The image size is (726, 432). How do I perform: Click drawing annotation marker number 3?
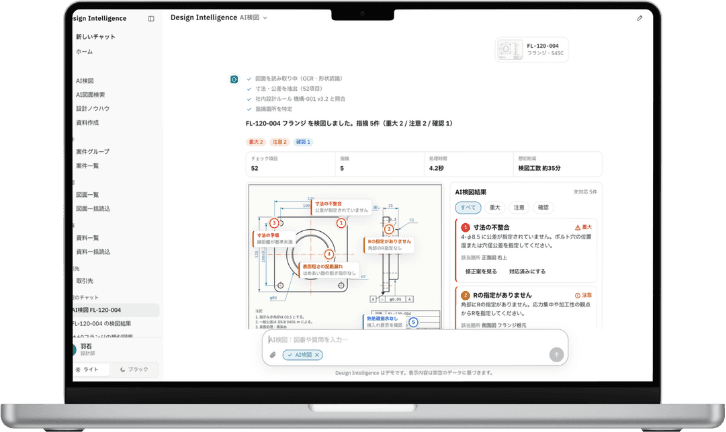point(274,223)
